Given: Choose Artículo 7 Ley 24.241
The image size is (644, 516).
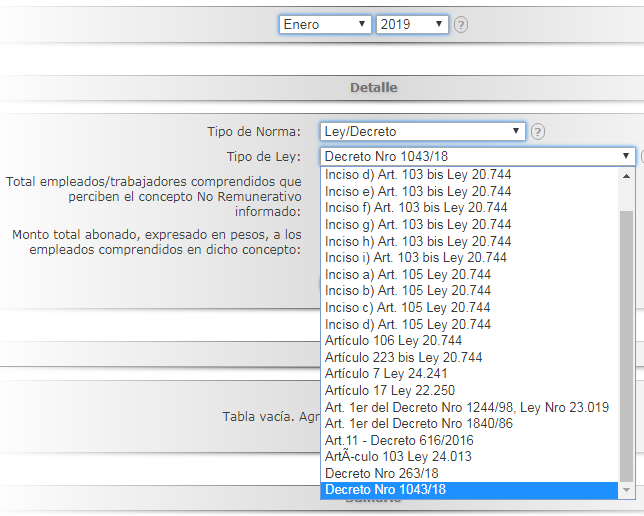Looking at the screenshot, I should point(386,374).
